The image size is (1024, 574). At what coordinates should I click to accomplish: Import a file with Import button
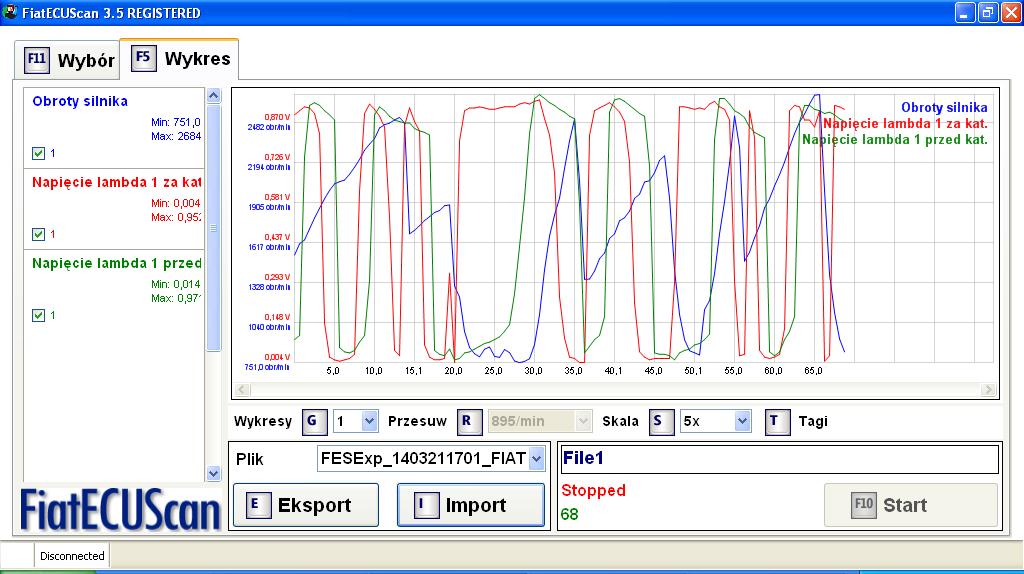(471, 505)
